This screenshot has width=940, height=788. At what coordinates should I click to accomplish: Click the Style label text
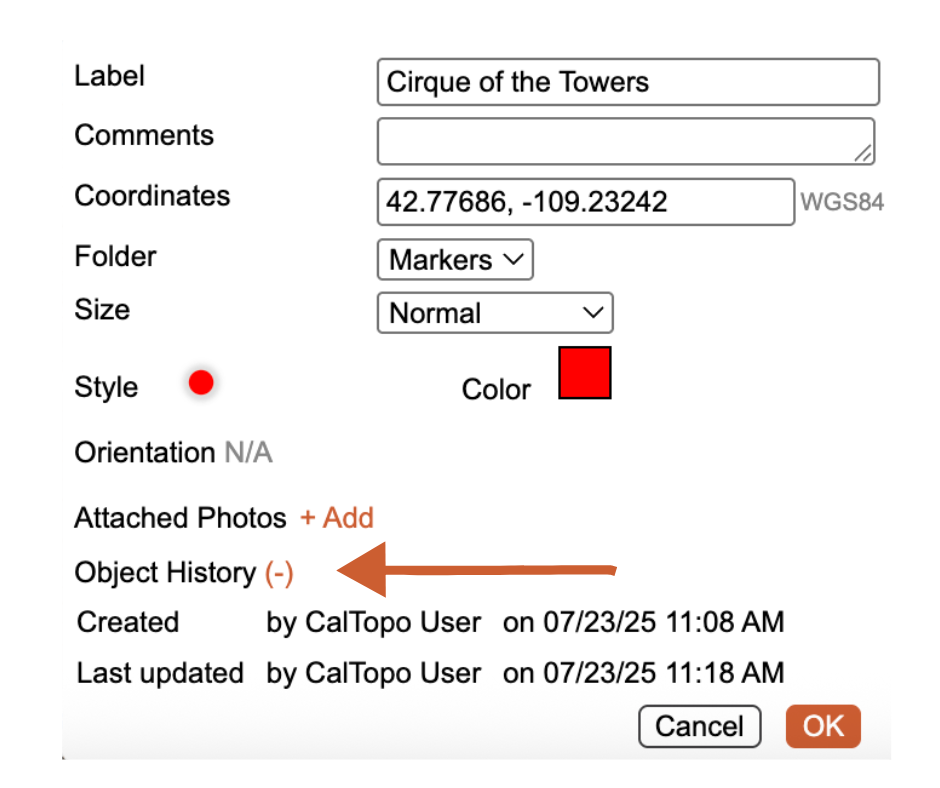click(106, 388)
